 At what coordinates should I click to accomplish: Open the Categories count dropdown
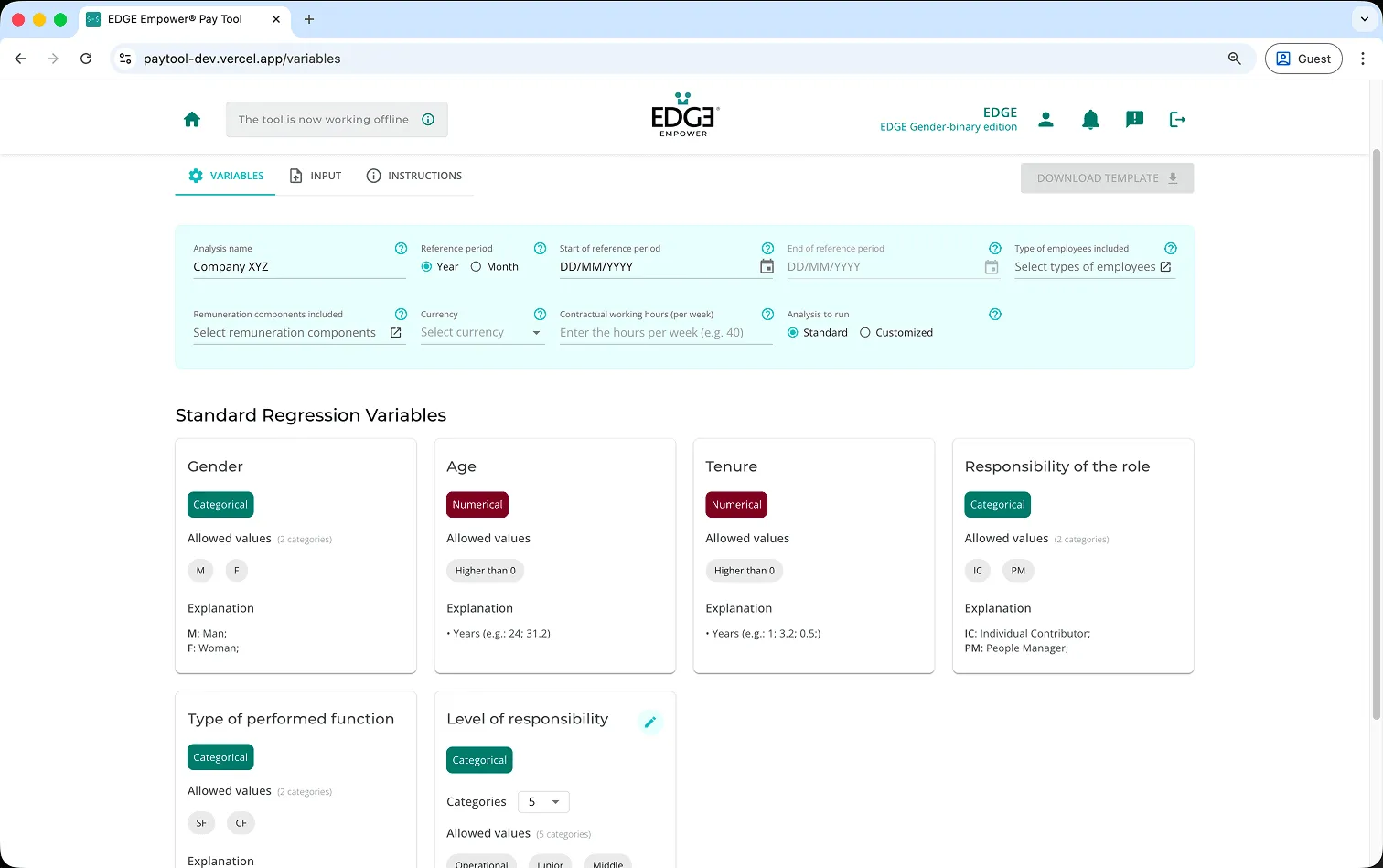tap(543, 801)
